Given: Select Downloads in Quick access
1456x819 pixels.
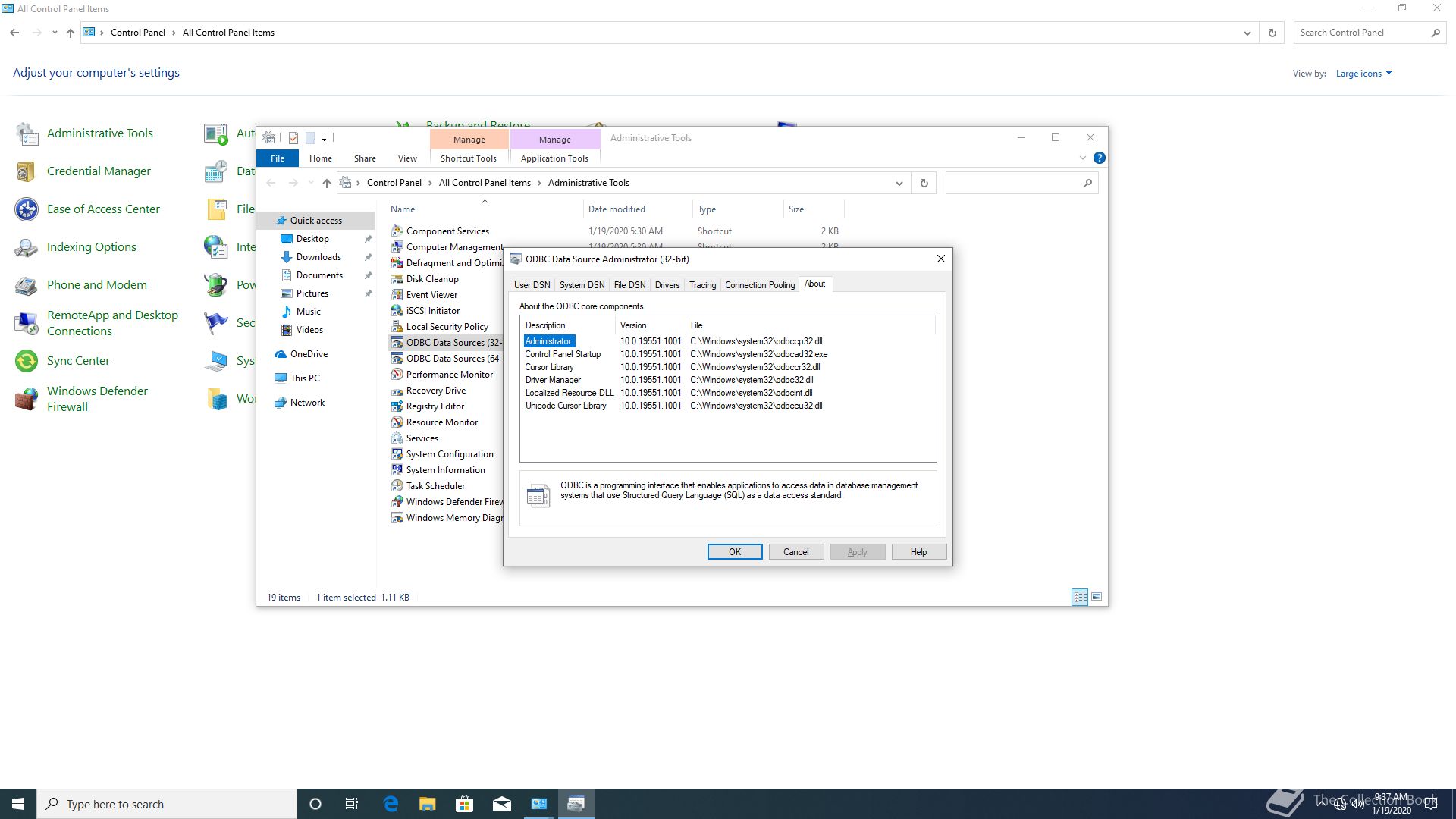Looking at the screenshot, I should pyautogui.click(x=318, y=257).
